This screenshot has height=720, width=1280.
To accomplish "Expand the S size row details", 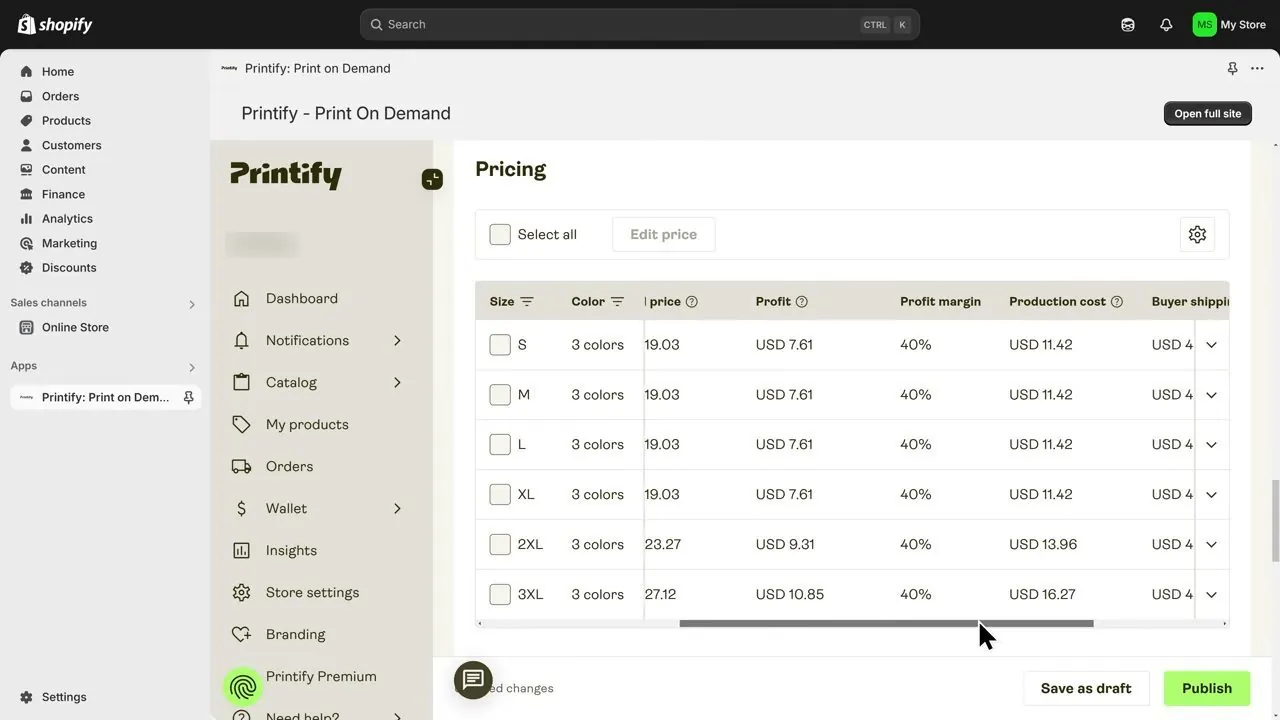I will tap(1211, 344).
